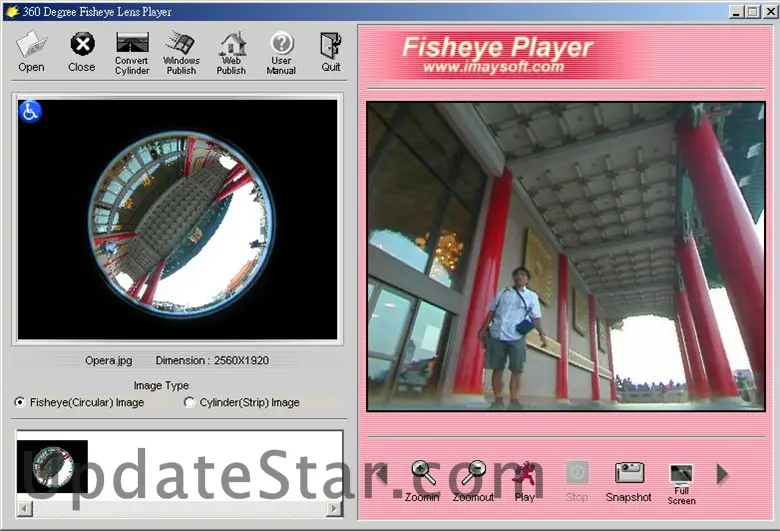Select Fisheye(Circular) Image radio button
The width and height of the screenshot is (780, 531).
(21, 402)
